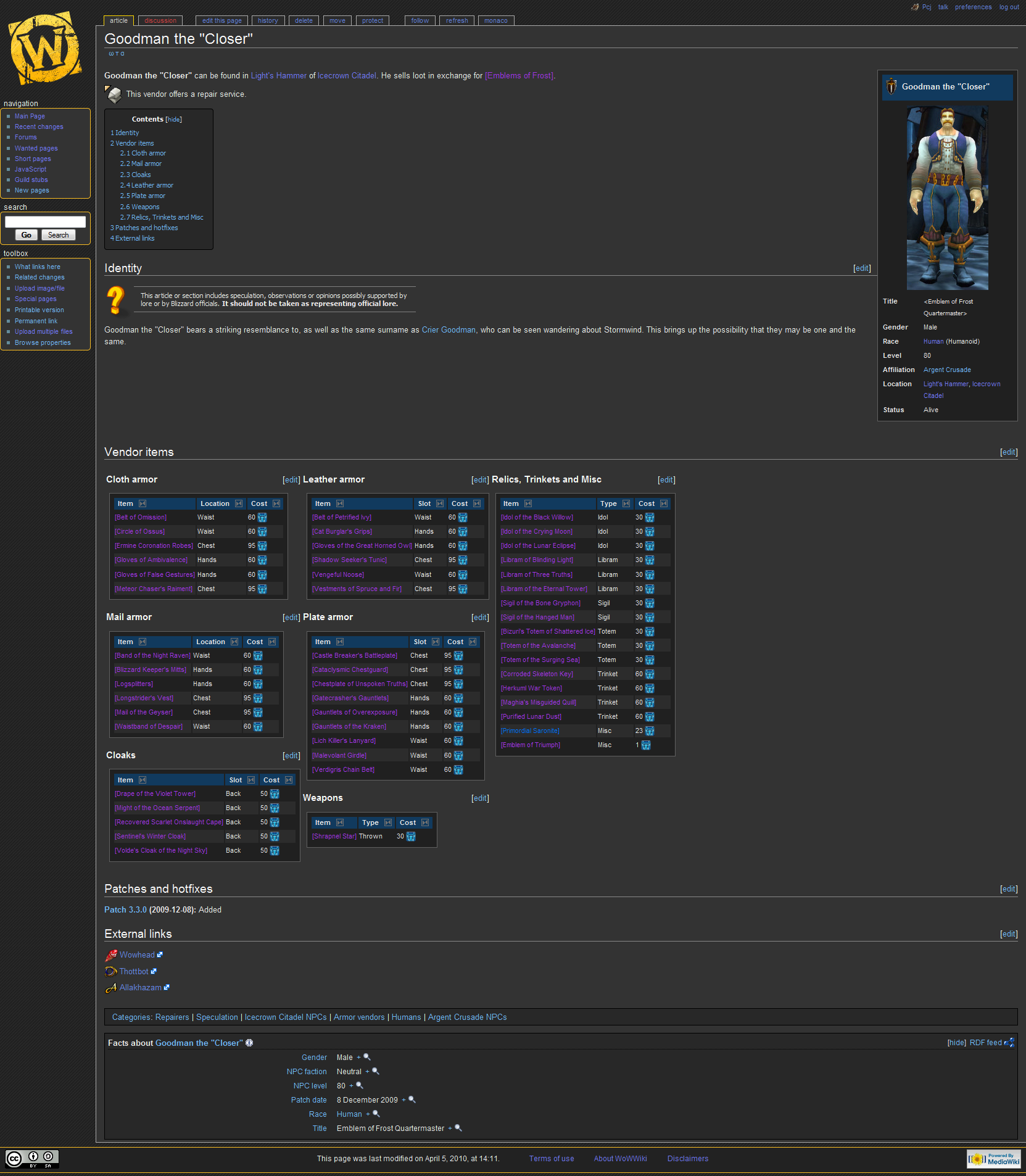
Task: Sort Relics table by Type
Action: (626, 503)
